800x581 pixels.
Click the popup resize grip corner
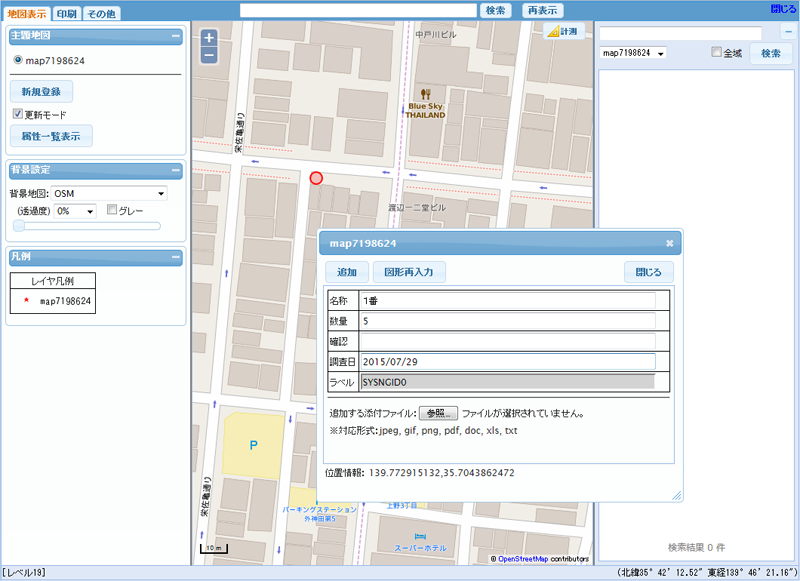[x=677, y=495]
